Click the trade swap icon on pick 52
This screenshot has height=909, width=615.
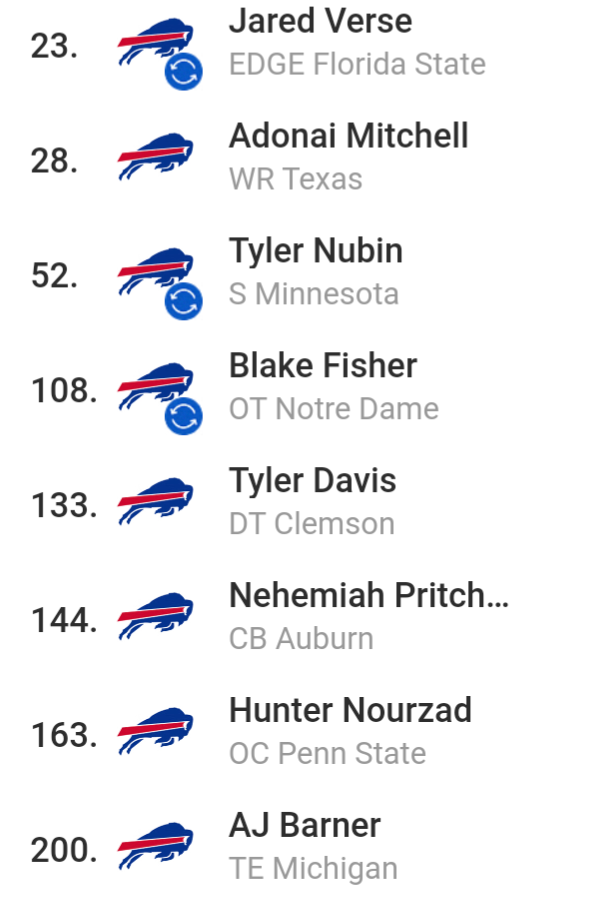pos(183,301)
